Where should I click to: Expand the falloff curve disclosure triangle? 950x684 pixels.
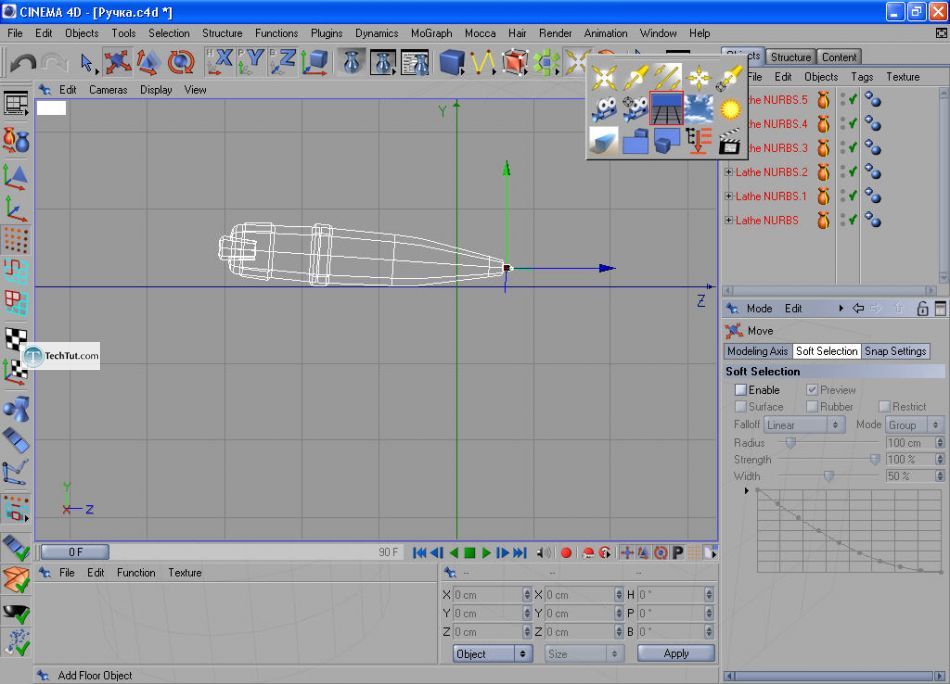click(746, 491)
